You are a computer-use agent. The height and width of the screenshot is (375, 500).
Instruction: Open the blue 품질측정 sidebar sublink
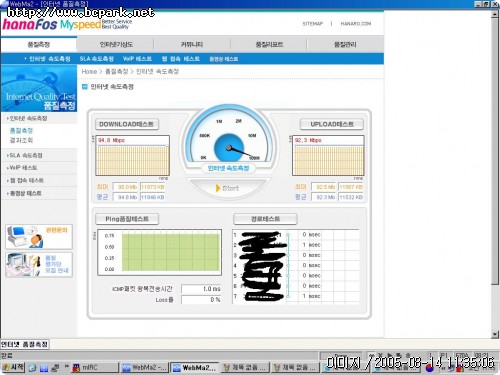tap(21, 131)
